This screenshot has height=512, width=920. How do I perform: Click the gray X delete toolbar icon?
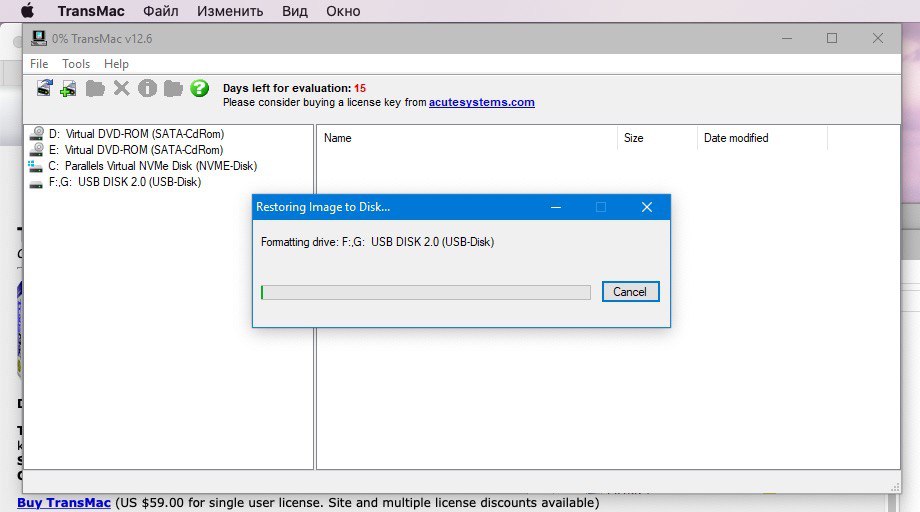[121, 89]
